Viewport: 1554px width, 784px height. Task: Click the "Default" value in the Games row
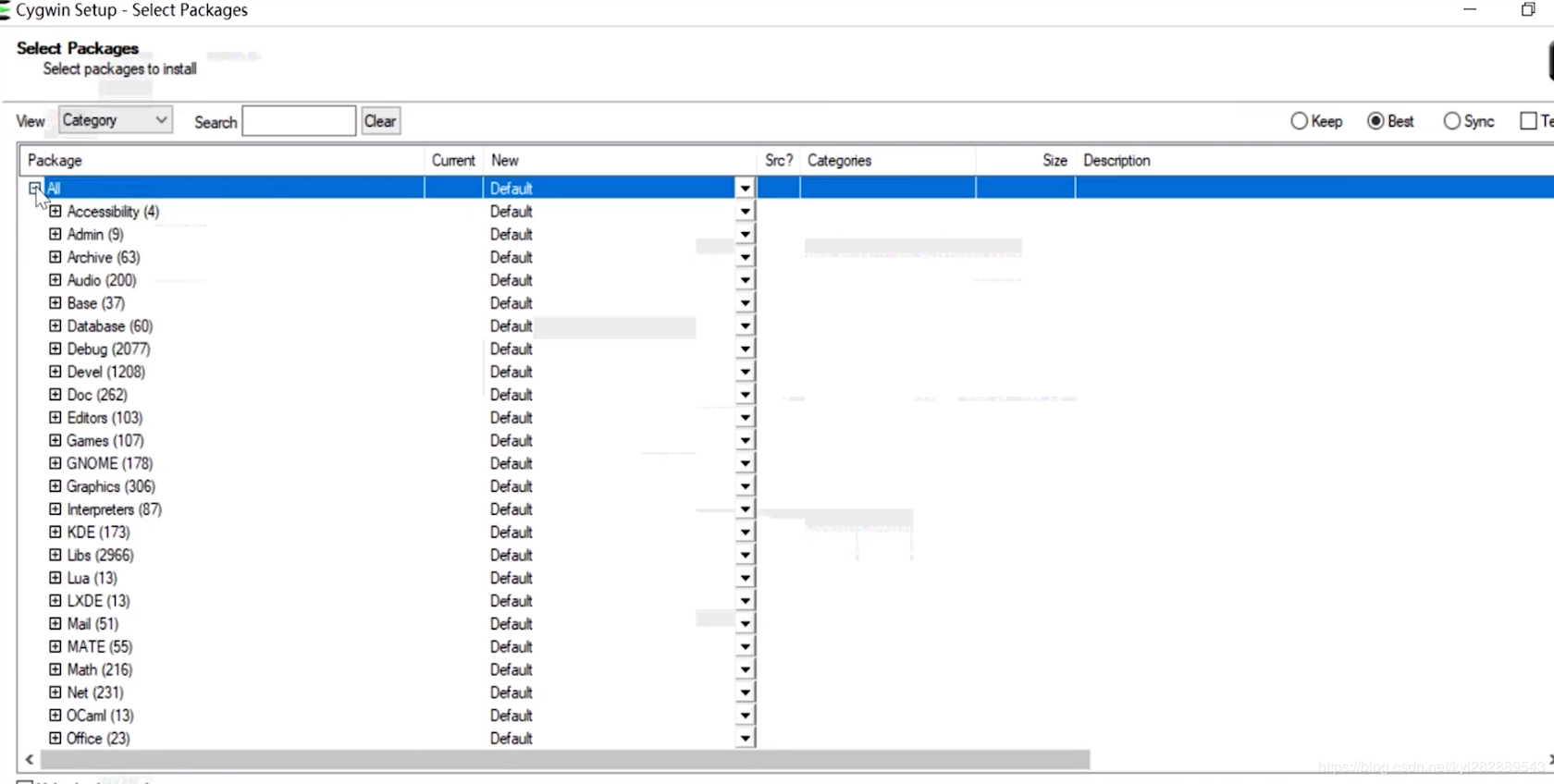512,441
